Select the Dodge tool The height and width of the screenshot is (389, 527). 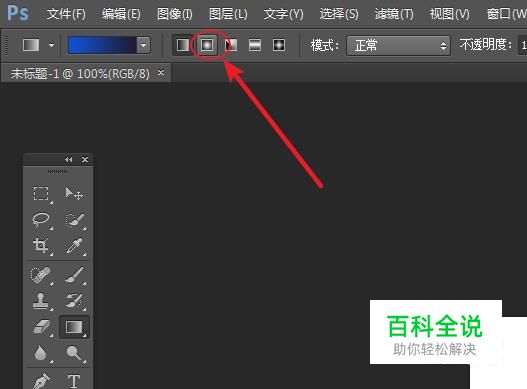point(74,353)
